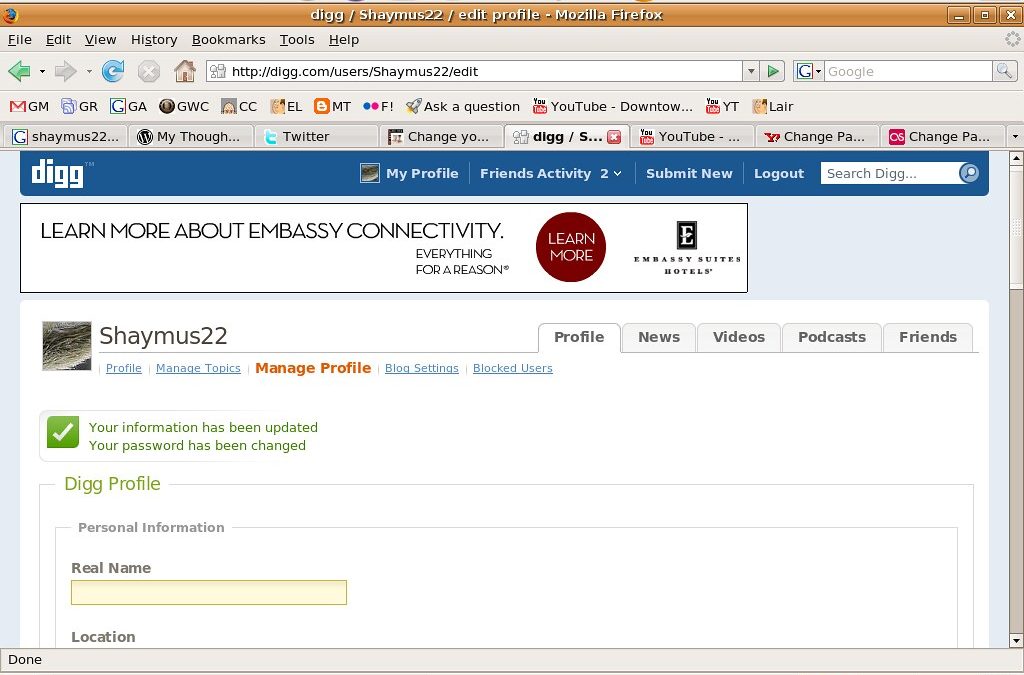The image size is (1024, 675).
Task: Open the History menu
Action: pyautogui.click(x=154, y=40)
